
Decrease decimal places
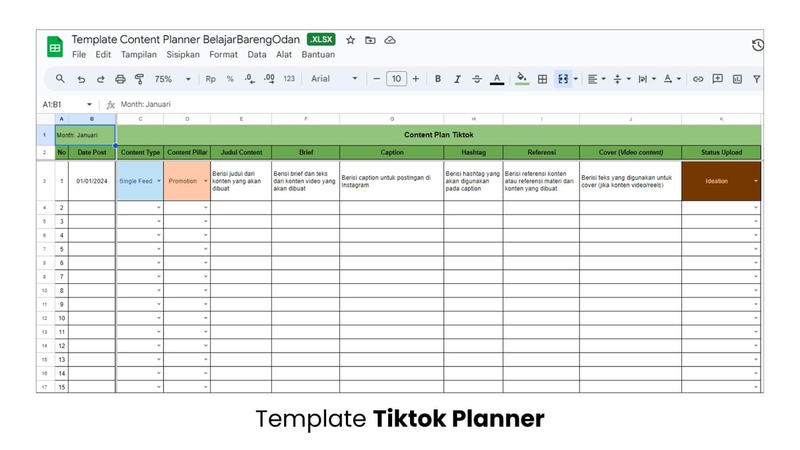[249, 79]
